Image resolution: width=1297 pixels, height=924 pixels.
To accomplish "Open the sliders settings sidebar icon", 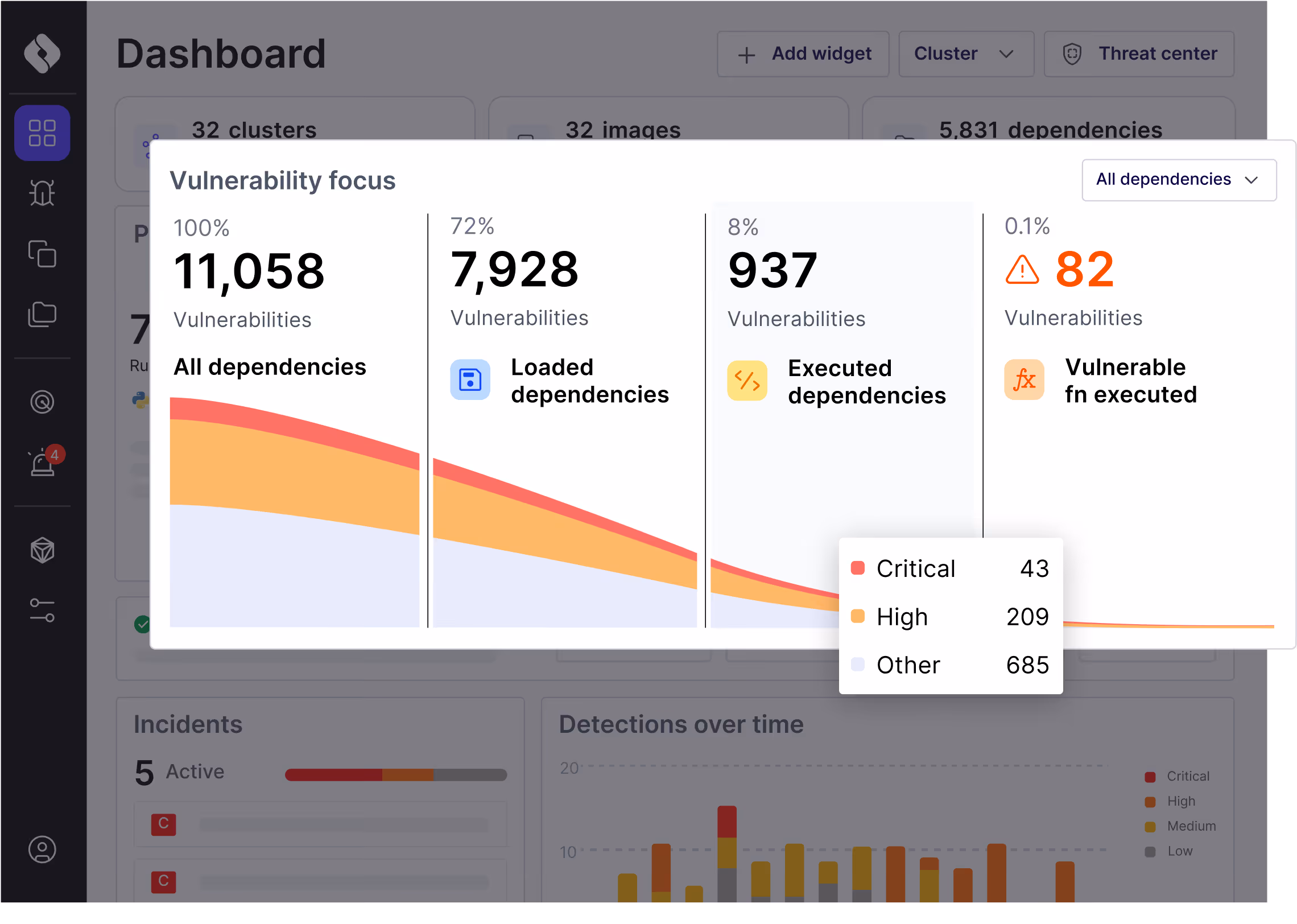I will 42,610.
